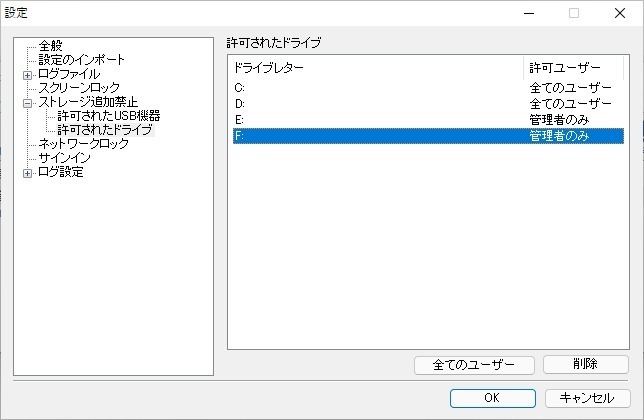Screen dimensions: 644x420
Task: Confirm with the OK button
Action: coord(492,398)
